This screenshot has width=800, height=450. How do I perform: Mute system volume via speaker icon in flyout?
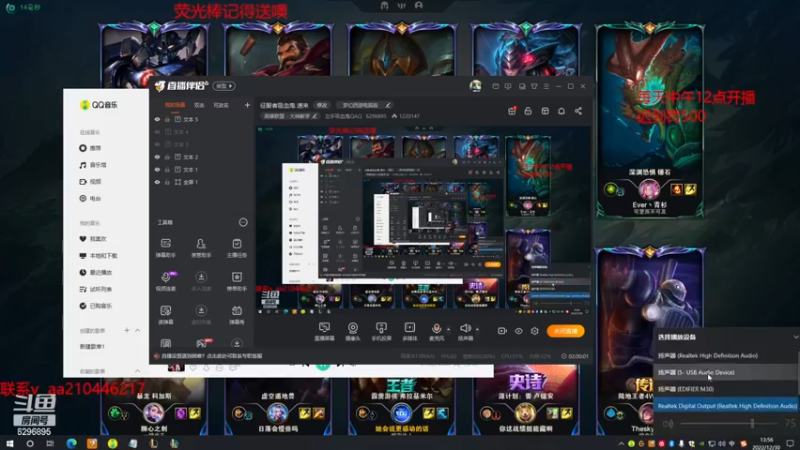[x=668, y=423]
